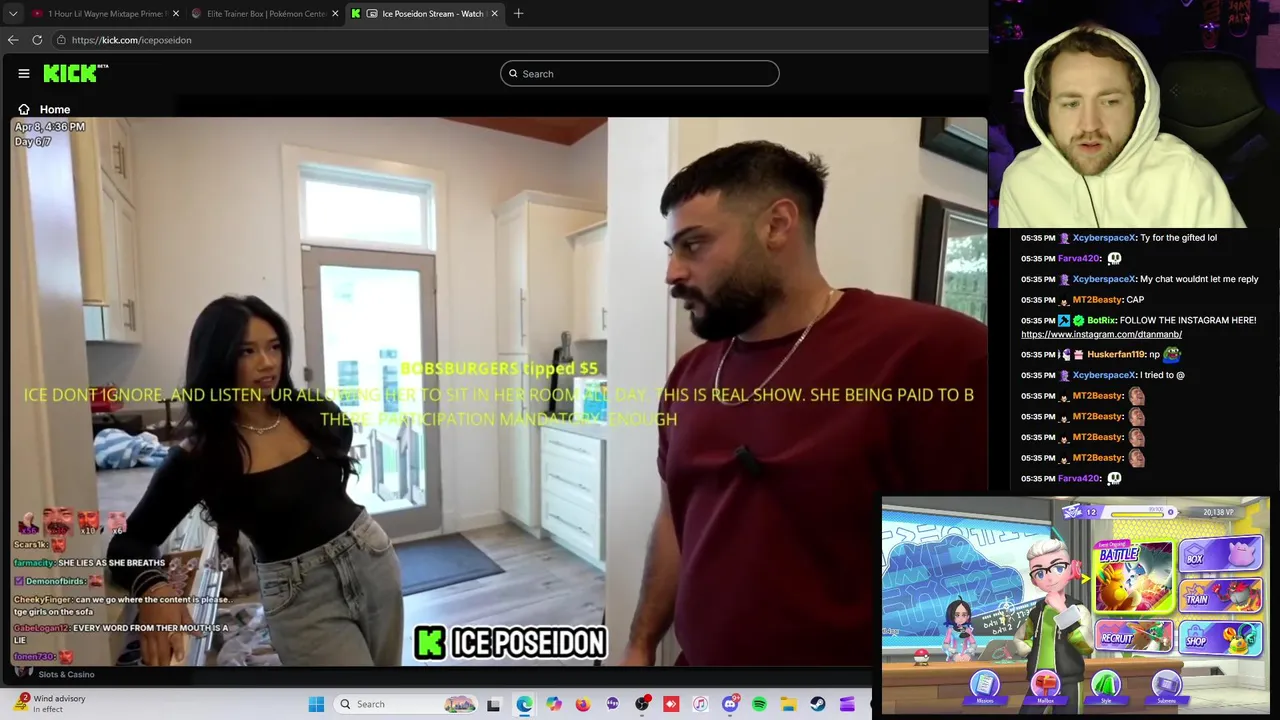Close the Ice Poseidon Stream tab

[494, 14]
